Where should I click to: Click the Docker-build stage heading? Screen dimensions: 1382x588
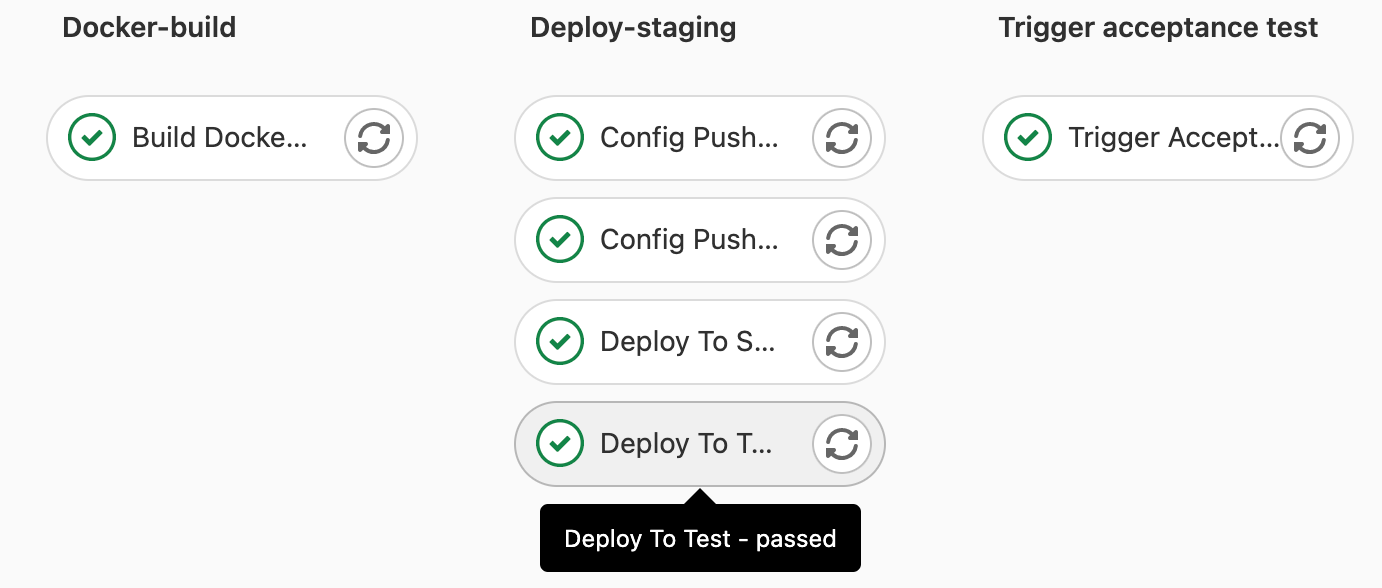[149, 28]
